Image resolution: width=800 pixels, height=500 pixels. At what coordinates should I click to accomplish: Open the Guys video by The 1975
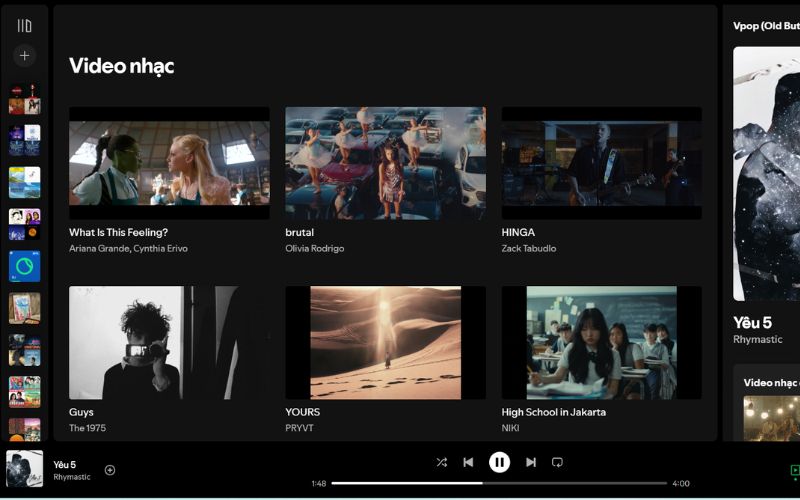169,342
